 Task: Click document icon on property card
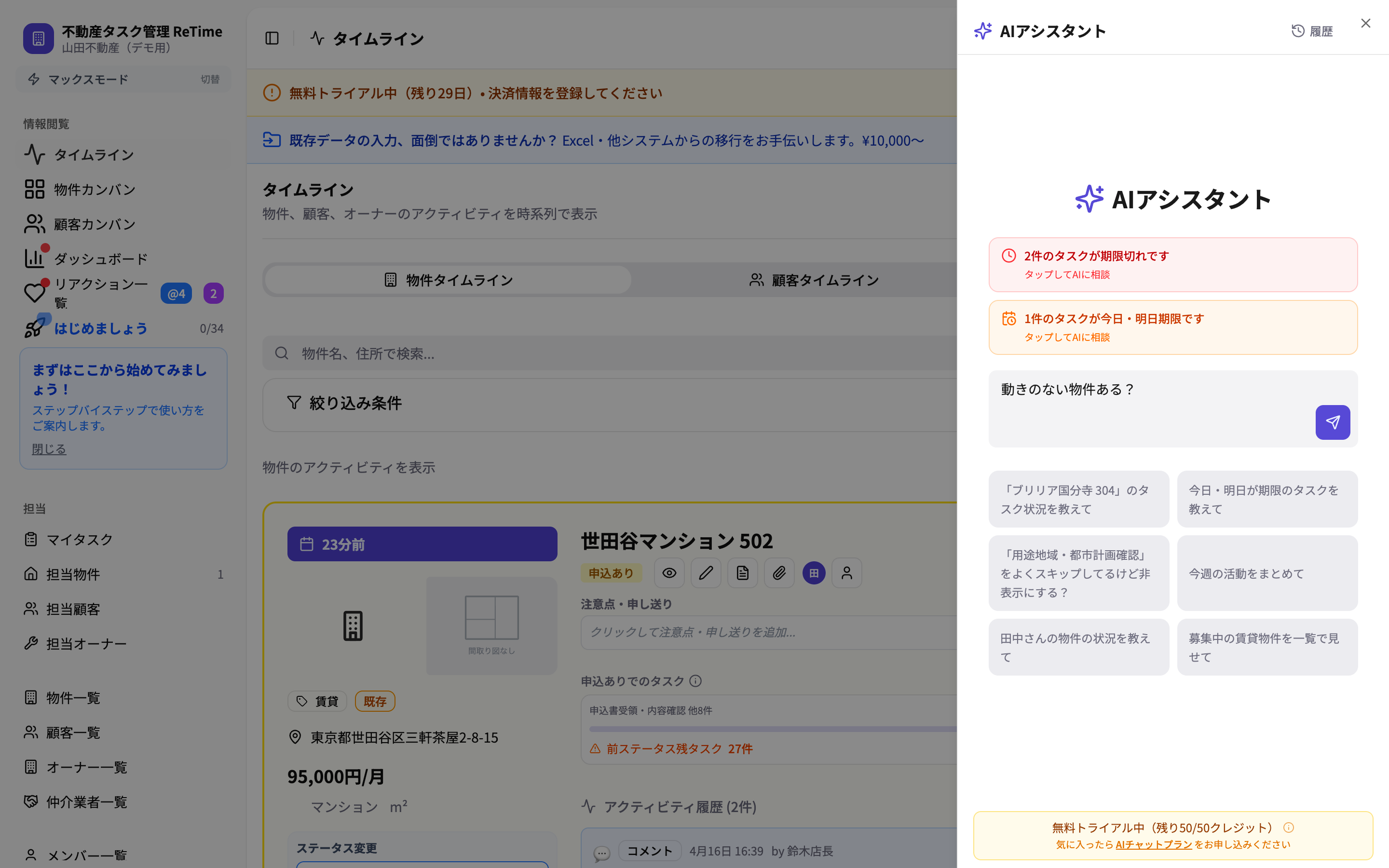coord(743,573)
